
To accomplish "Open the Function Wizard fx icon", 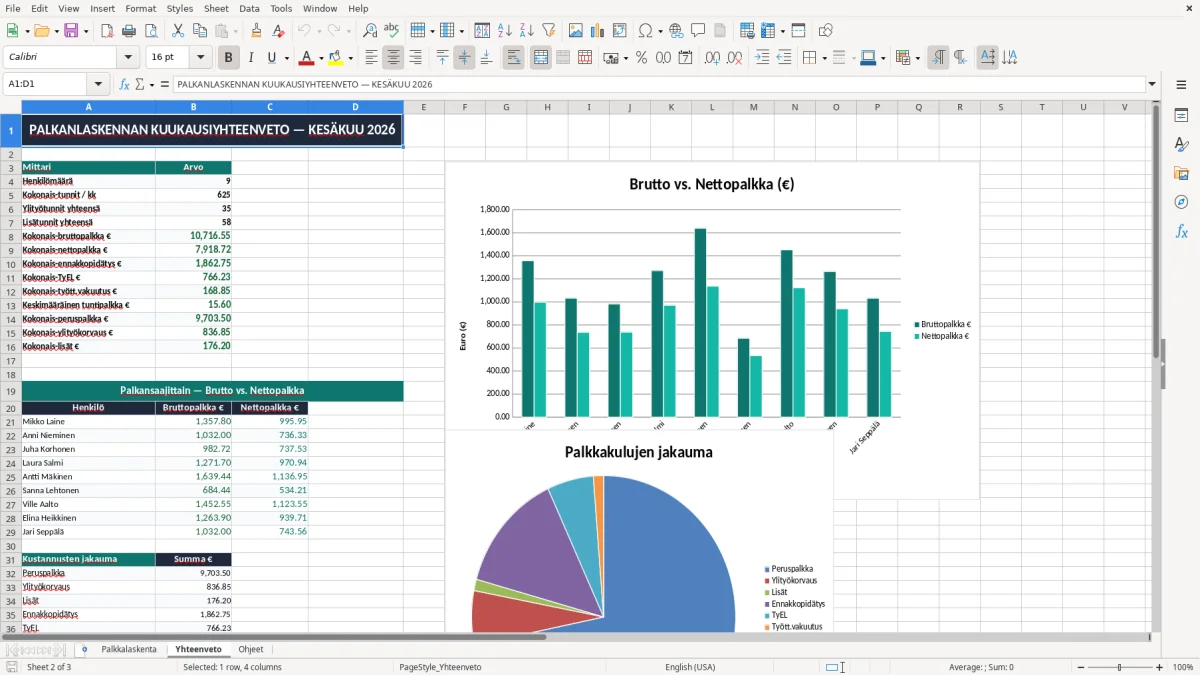I will click(x=124, y=84).
